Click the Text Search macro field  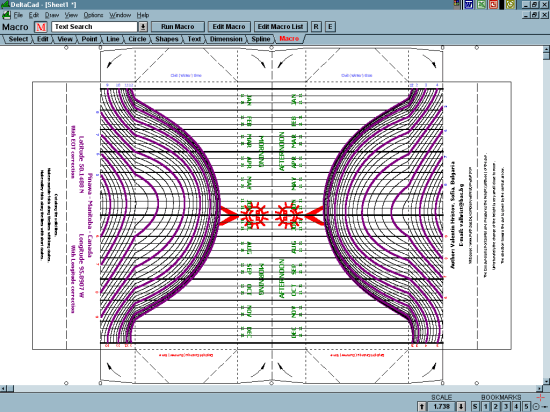[94, 27]
